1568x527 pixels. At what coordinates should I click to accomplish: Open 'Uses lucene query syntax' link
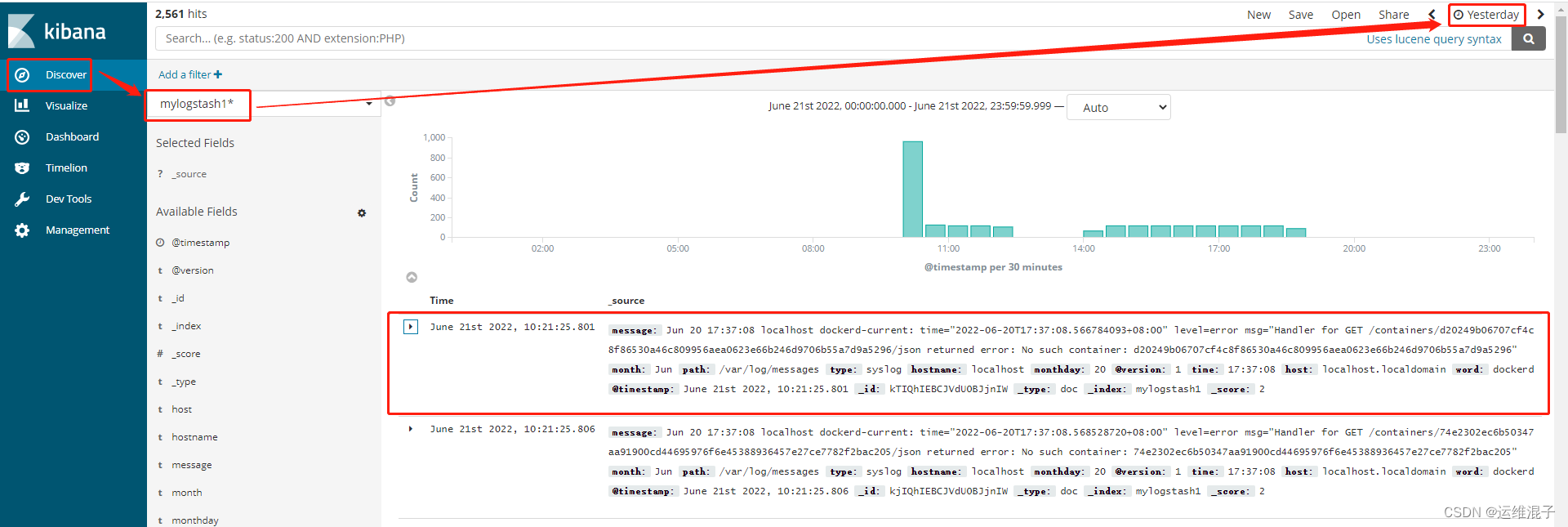(x=1434, y=39)
